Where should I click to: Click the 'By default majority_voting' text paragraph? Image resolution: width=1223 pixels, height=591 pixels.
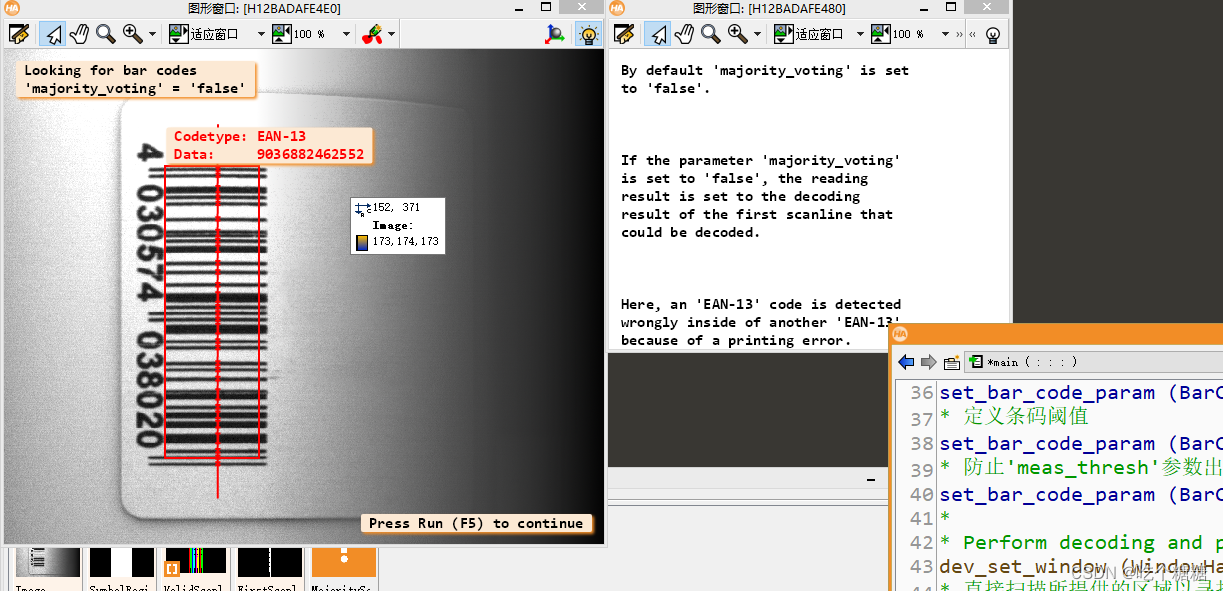point(764,79)
